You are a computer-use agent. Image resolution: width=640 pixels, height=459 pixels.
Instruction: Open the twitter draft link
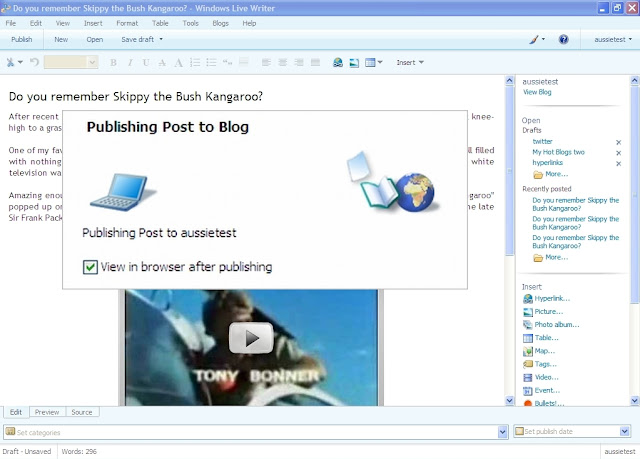542,142
